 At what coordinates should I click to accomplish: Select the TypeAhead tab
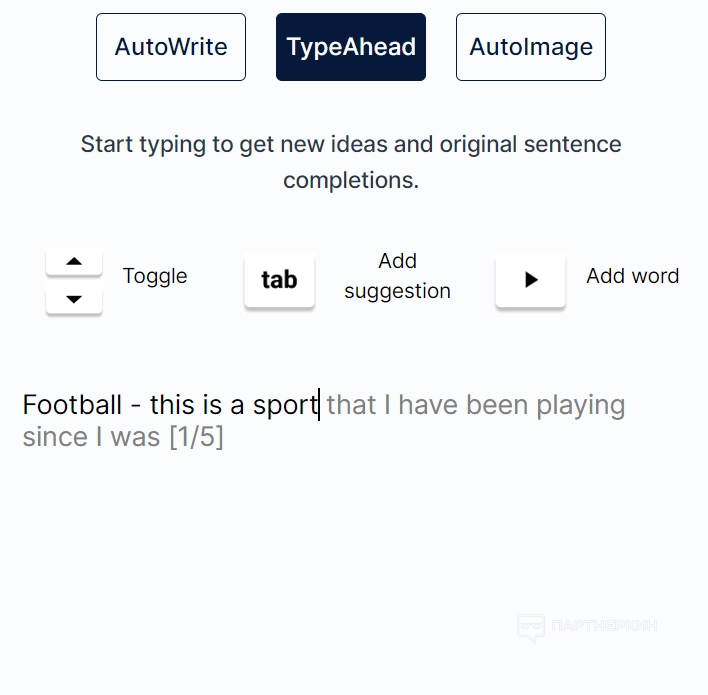coord(351,47)
